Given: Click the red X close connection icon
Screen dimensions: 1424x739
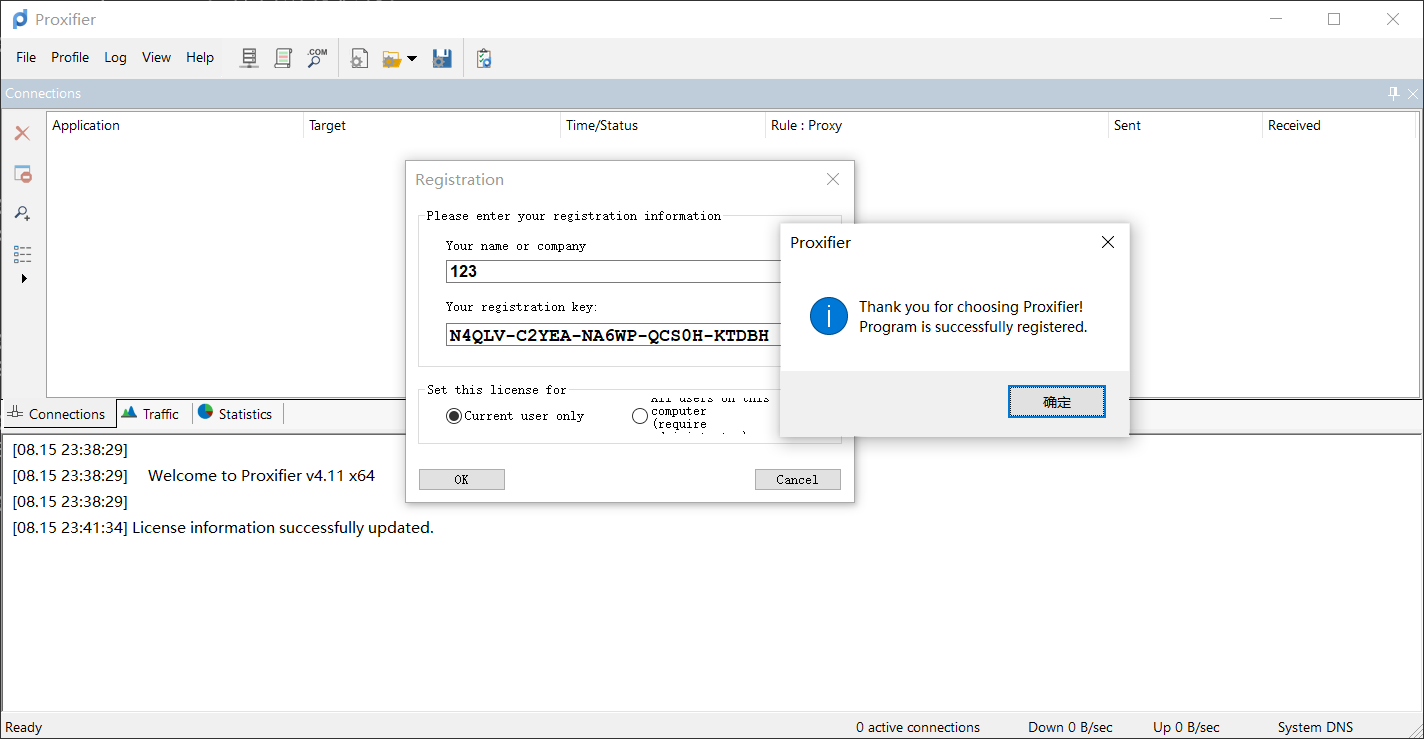Looking at the screenshot, I should click(22, 133).
